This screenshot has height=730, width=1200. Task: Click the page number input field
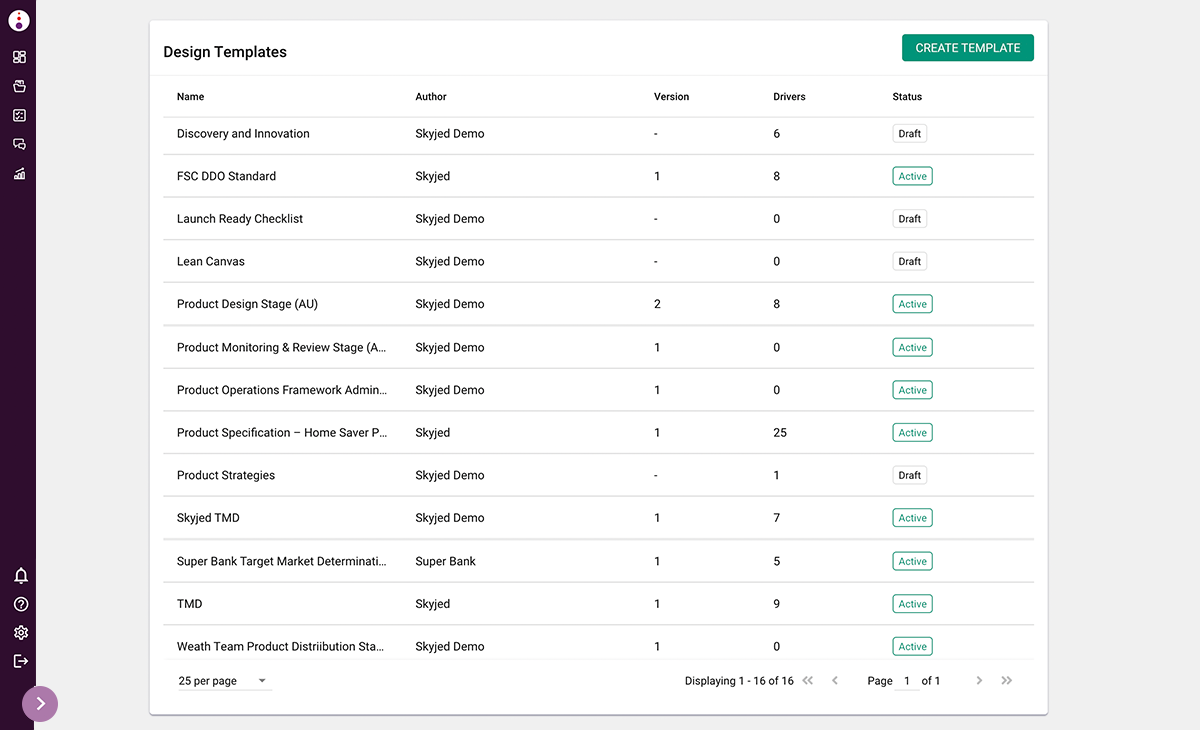pos(907,681)
